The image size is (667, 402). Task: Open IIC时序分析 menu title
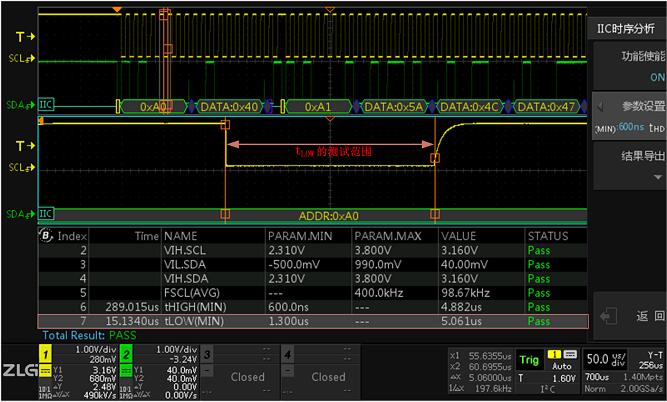click(x=626, y=29)
